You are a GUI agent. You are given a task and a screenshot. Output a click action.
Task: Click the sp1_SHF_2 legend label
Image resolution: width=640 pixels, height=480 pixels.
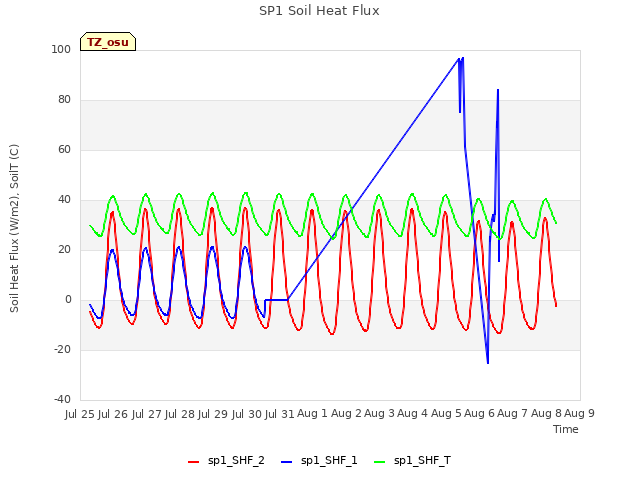[x=236, y=460]
